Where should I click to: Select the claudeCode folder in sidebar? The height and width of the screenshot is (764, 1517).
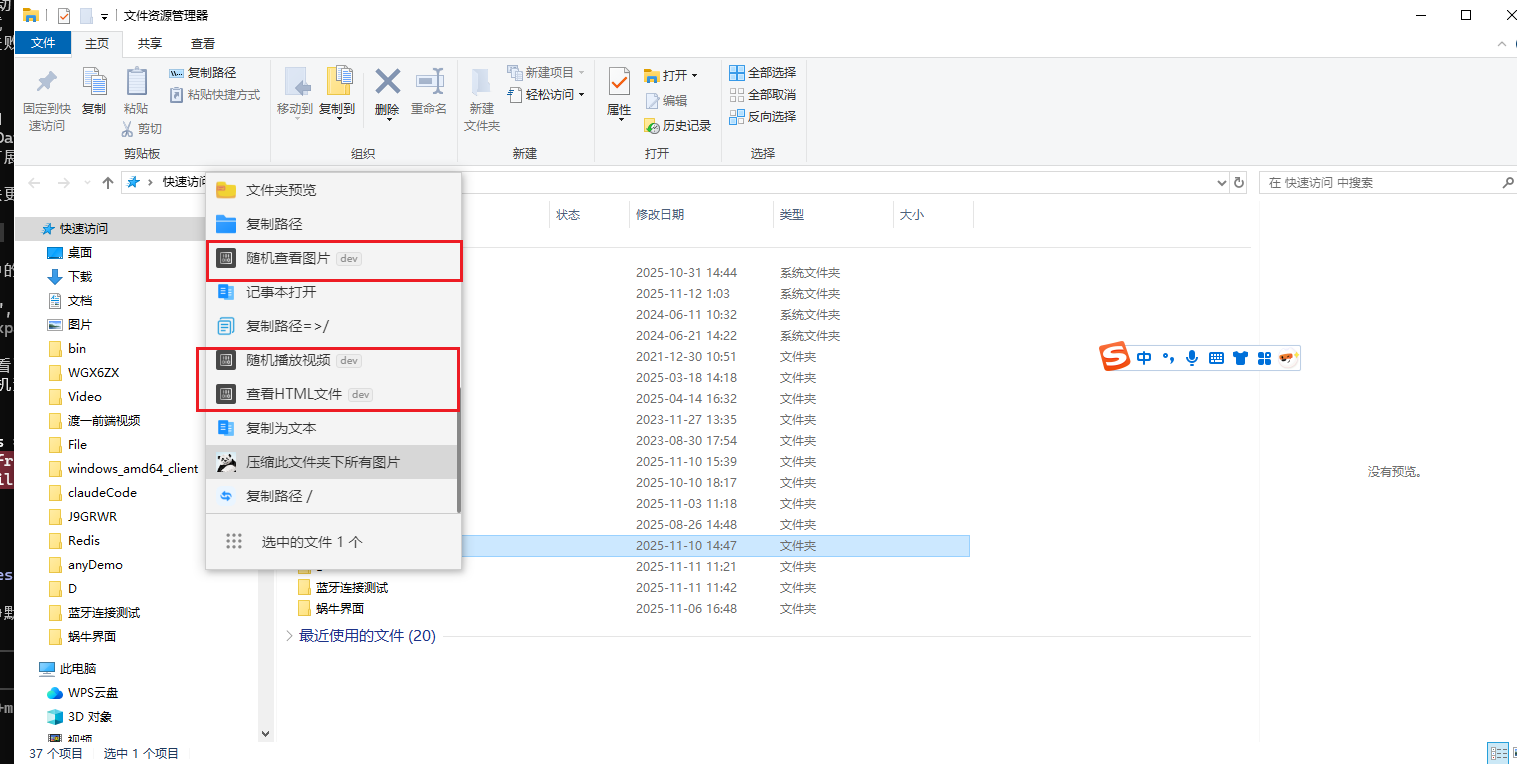point(102,493)
